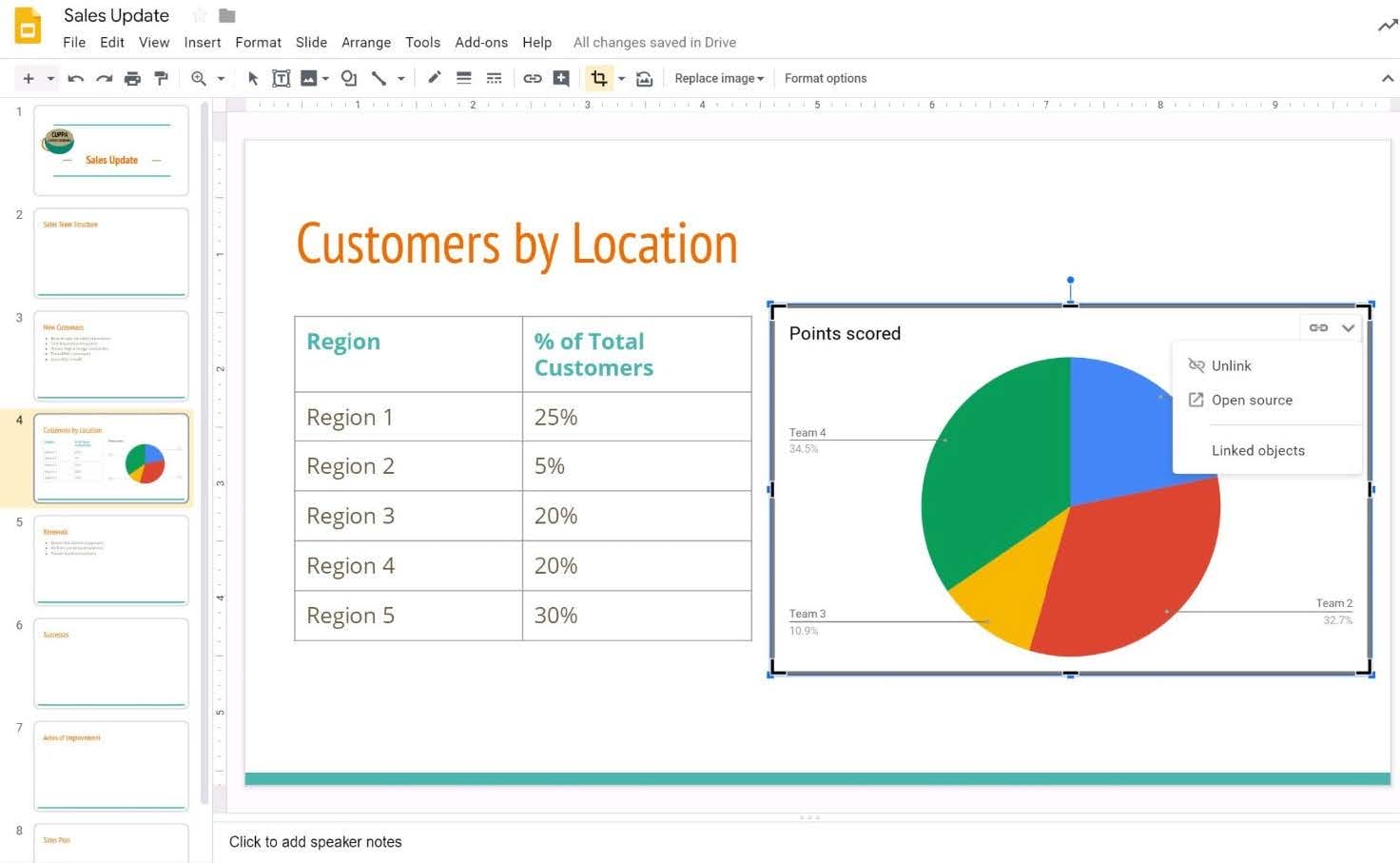Image resolution: width=1400 pixels, height=863 pixels.
Task: Click the 30% table cell
Action: tap(636, 616)
